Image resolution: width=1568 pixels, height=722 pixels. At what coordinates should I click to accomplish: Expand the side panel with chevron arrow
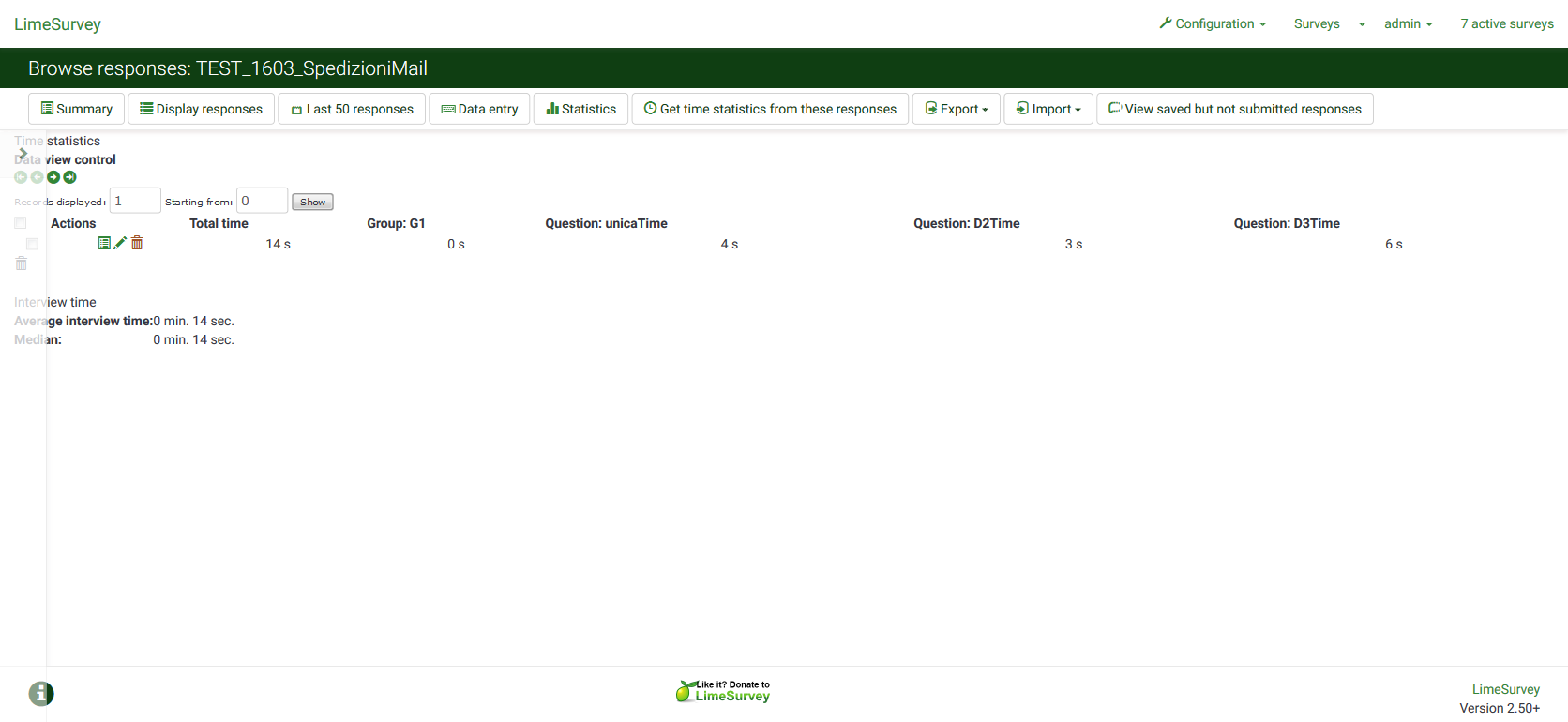click(x=23, y=154)
